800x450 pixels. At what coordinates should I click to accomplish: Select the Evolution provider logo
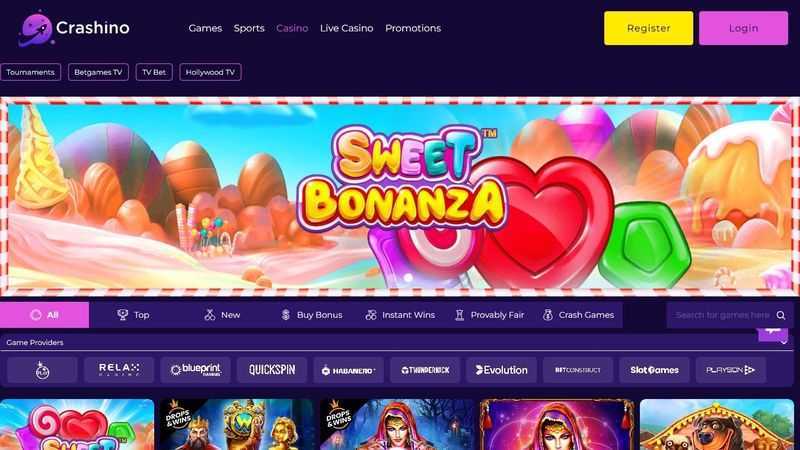tap(502, 370)
